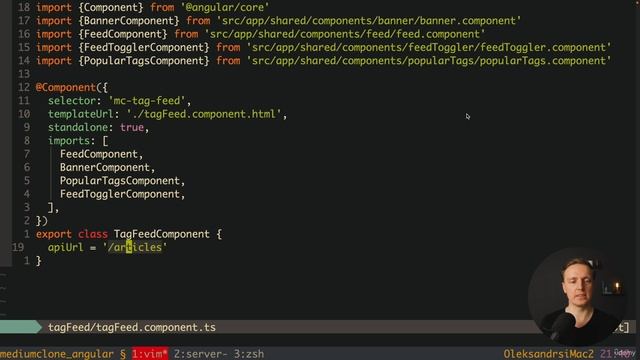Click the TagFeedComponent class name
The width and height of the screenshot is (640, 360).
162,234
